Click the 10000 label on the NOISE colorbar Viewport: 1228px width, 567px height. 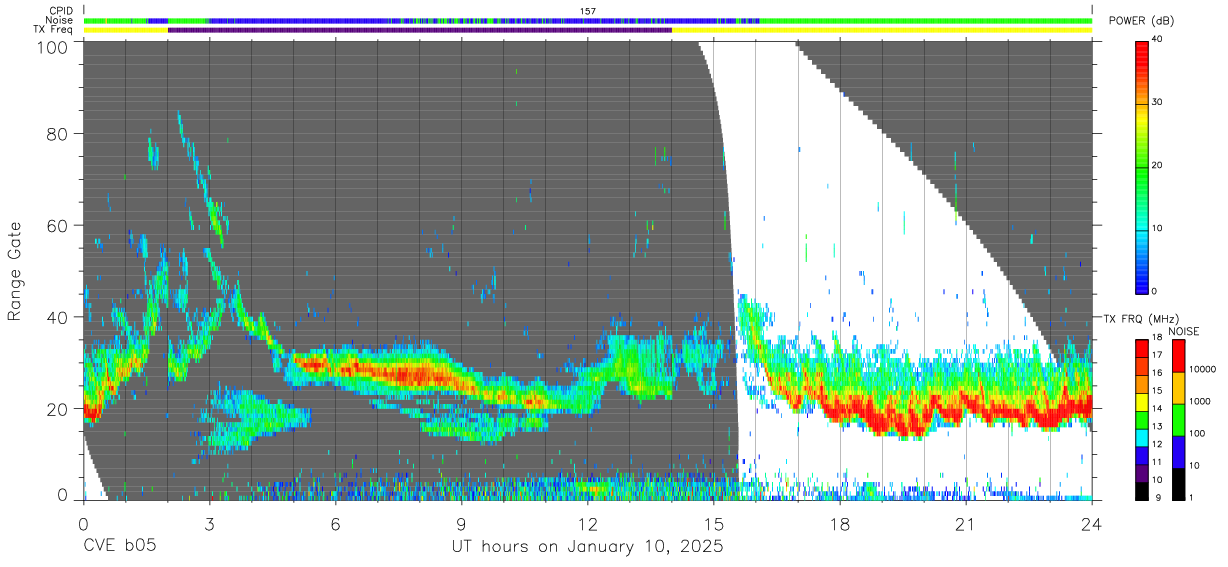[1205, 371]
